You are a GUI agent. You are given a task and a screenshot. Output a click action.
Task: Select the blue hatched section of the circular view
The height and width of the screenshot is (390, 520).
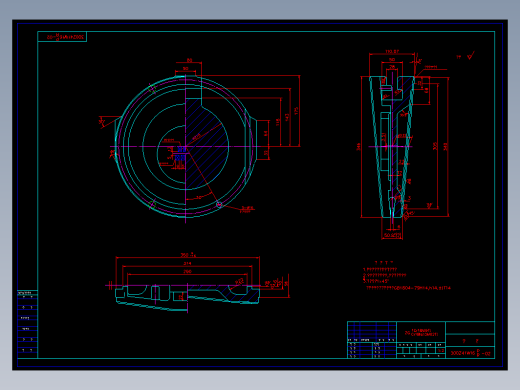(206, 145)
